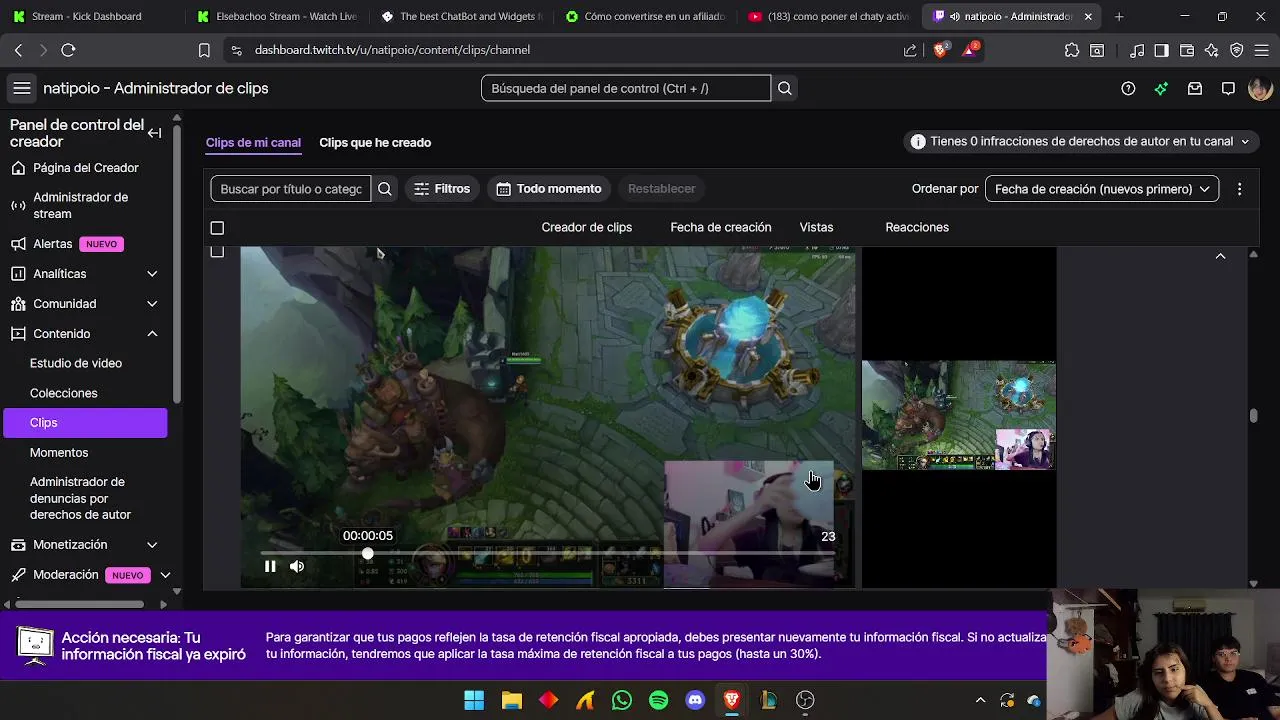Screen dimensions: 1280x720
Task: Switch to Clips que he creado tab
Action: 375,143
